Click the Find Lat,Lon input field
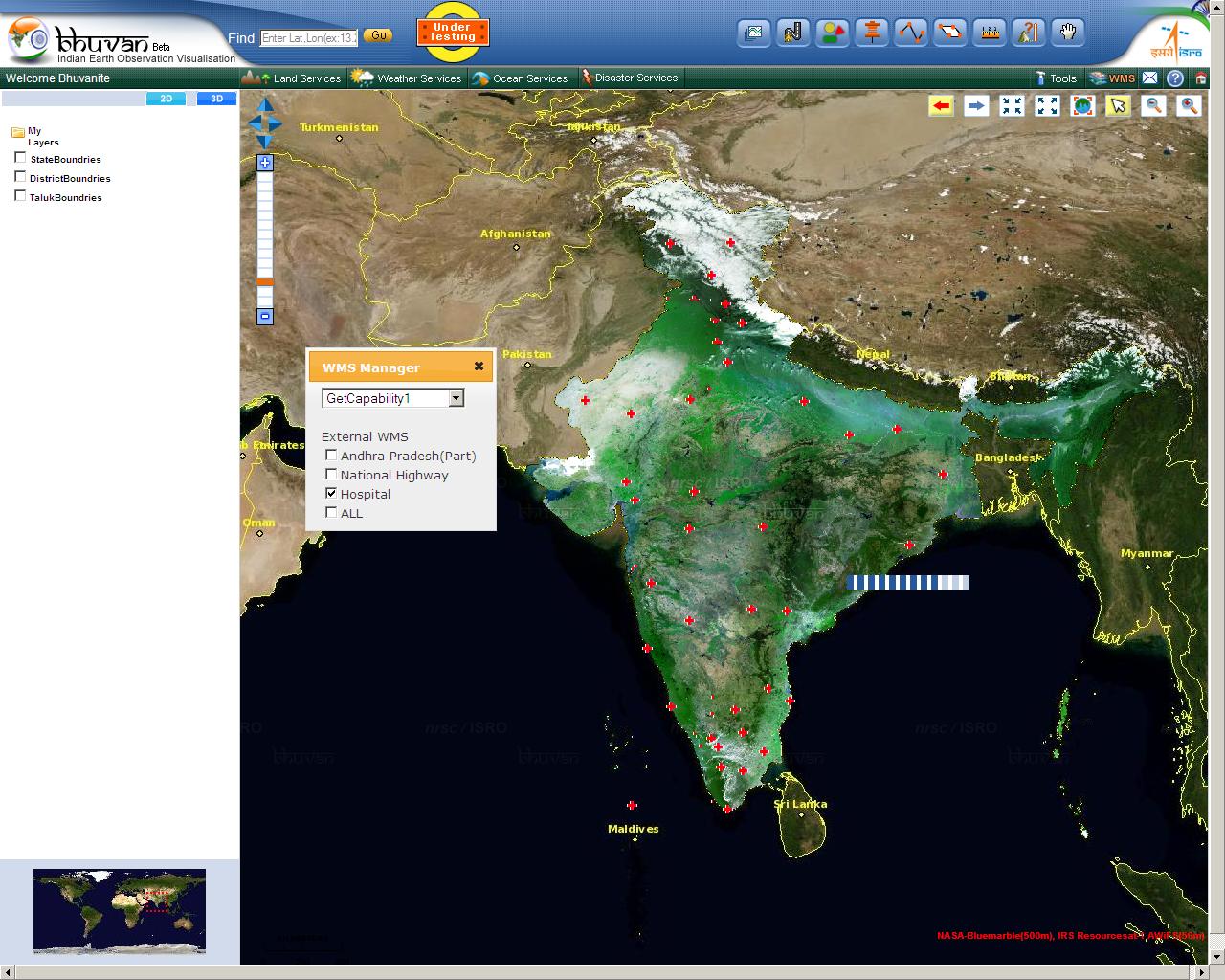Viewport: 1225px width, 980px height. pyautogui.click(x=309, y=38)
